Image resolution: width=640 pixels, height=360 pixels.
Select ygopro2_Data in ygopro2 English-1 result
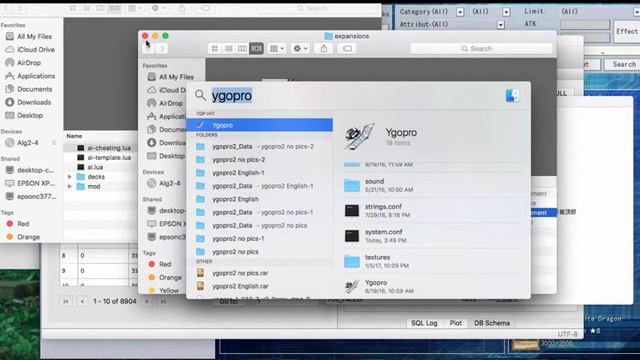click(x=259, y=186)
